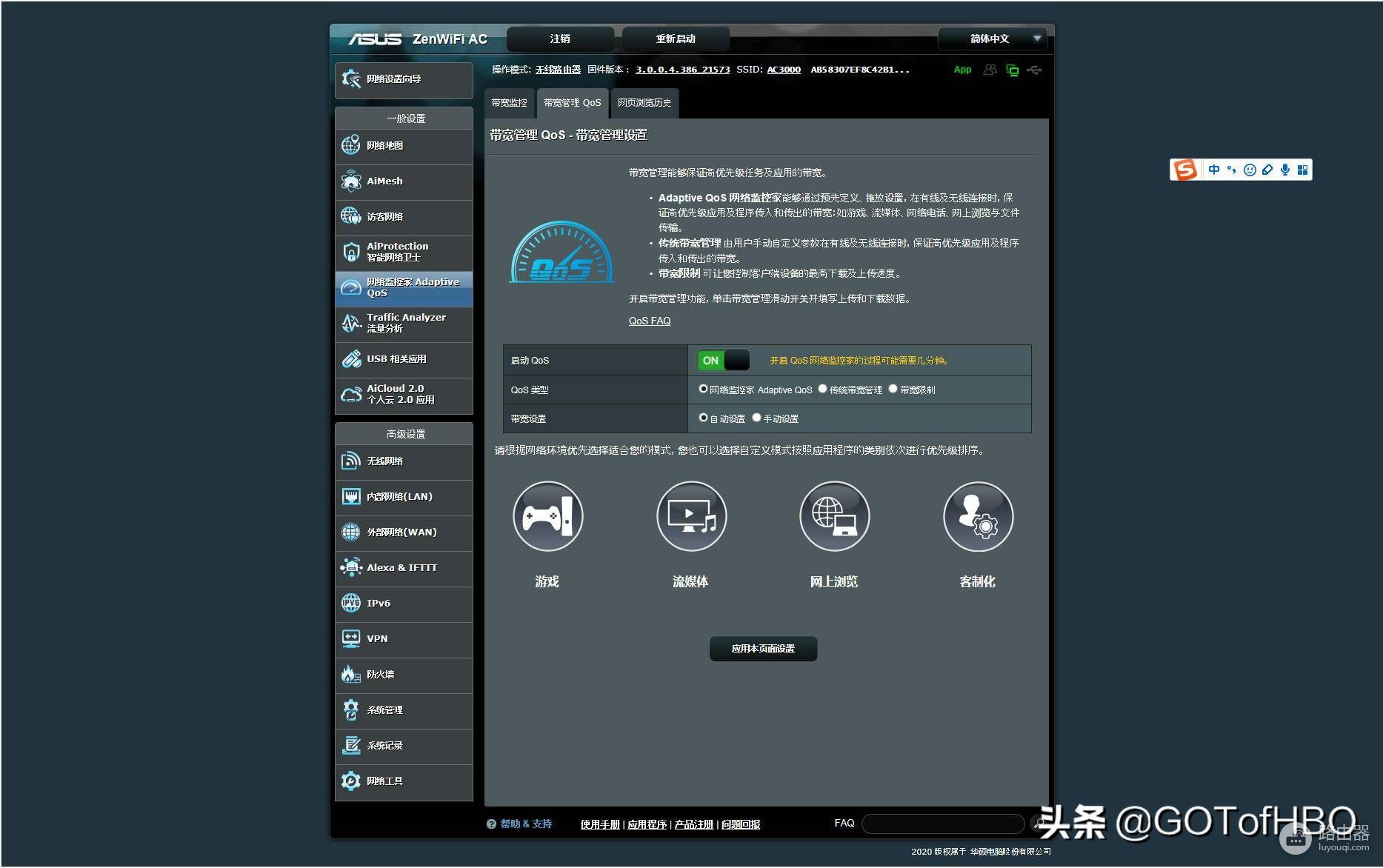Open the 产品注册 registration link
Viewport: 1383px width, 868px height.
coord(693,824)
